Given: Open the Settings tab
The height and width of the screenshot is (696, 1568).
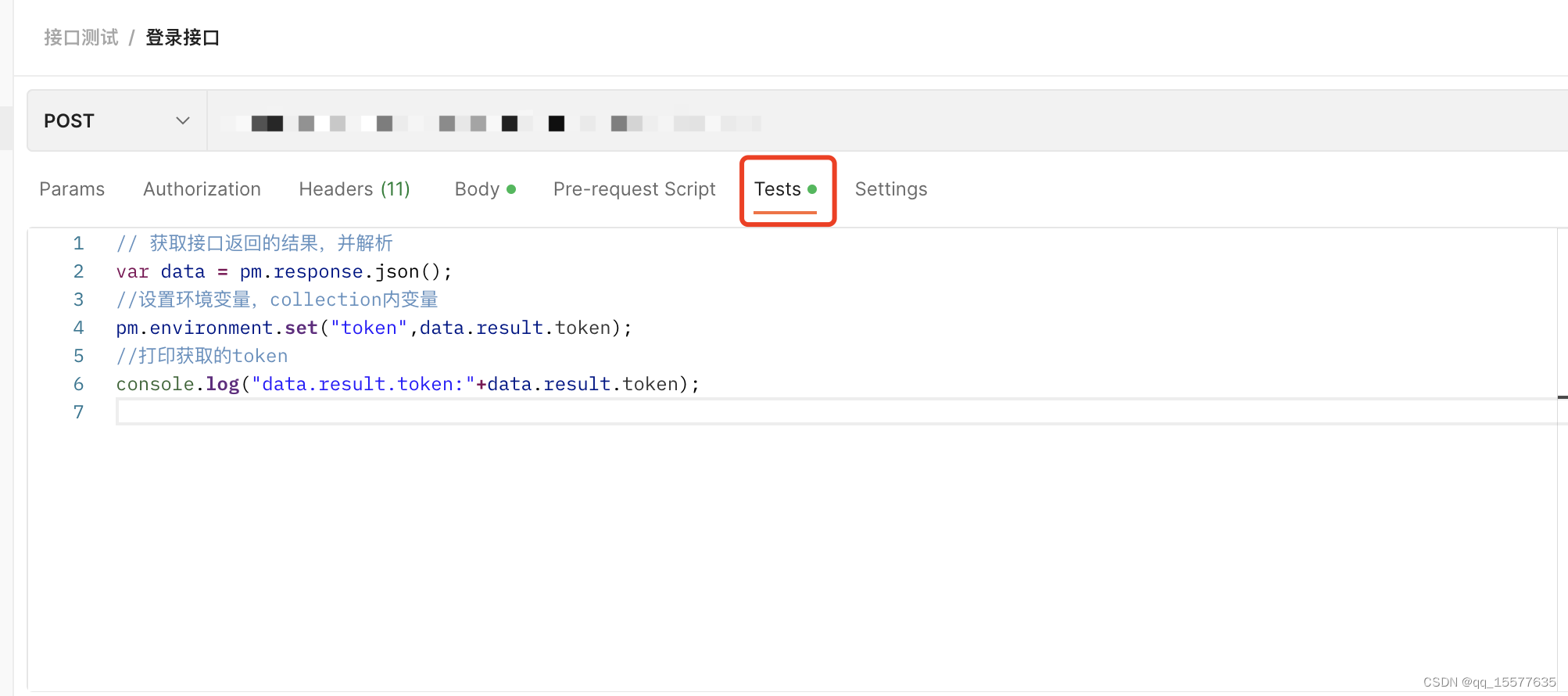Looking at the screenshot, I should click(891, 189).
